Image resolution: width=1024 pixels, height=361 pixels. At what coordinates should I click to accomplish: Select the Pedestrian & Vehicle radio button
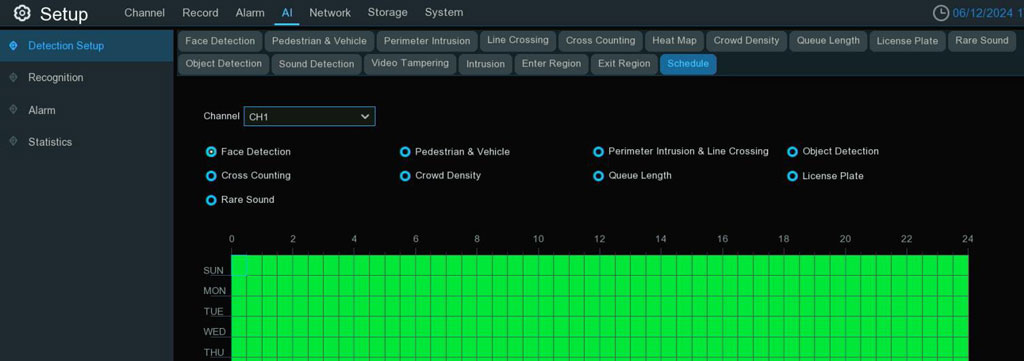(x=405, y=151)
